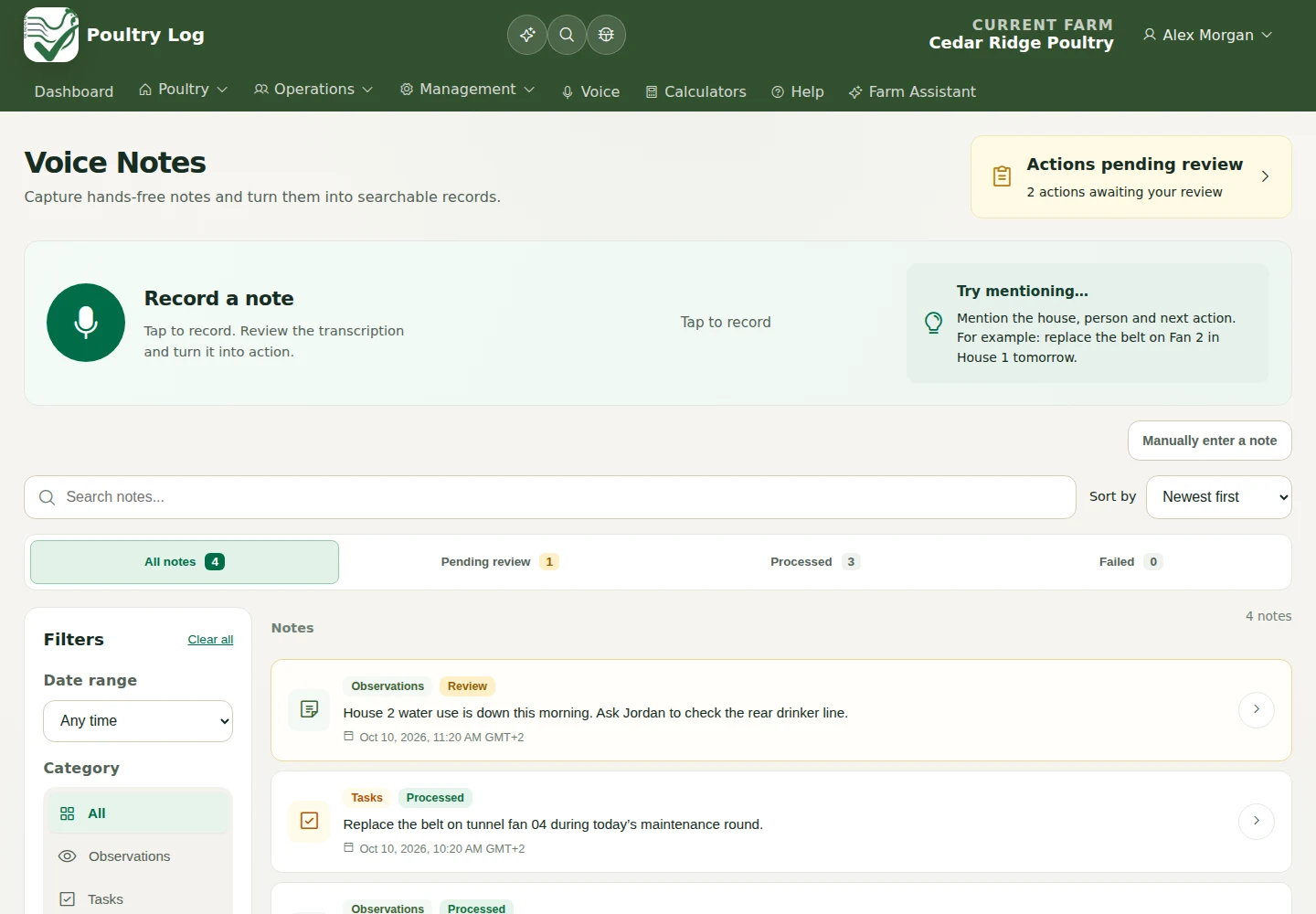The width and height of the screenshot is (1316, 914).
Task: Open House 2 water note chevron
Action: [x=1257, y=710]
